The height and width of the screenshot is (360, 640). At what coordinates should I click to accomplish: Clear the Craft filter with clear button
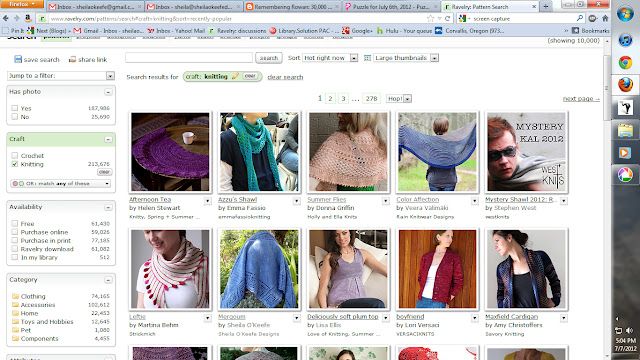tap(104, 172)
